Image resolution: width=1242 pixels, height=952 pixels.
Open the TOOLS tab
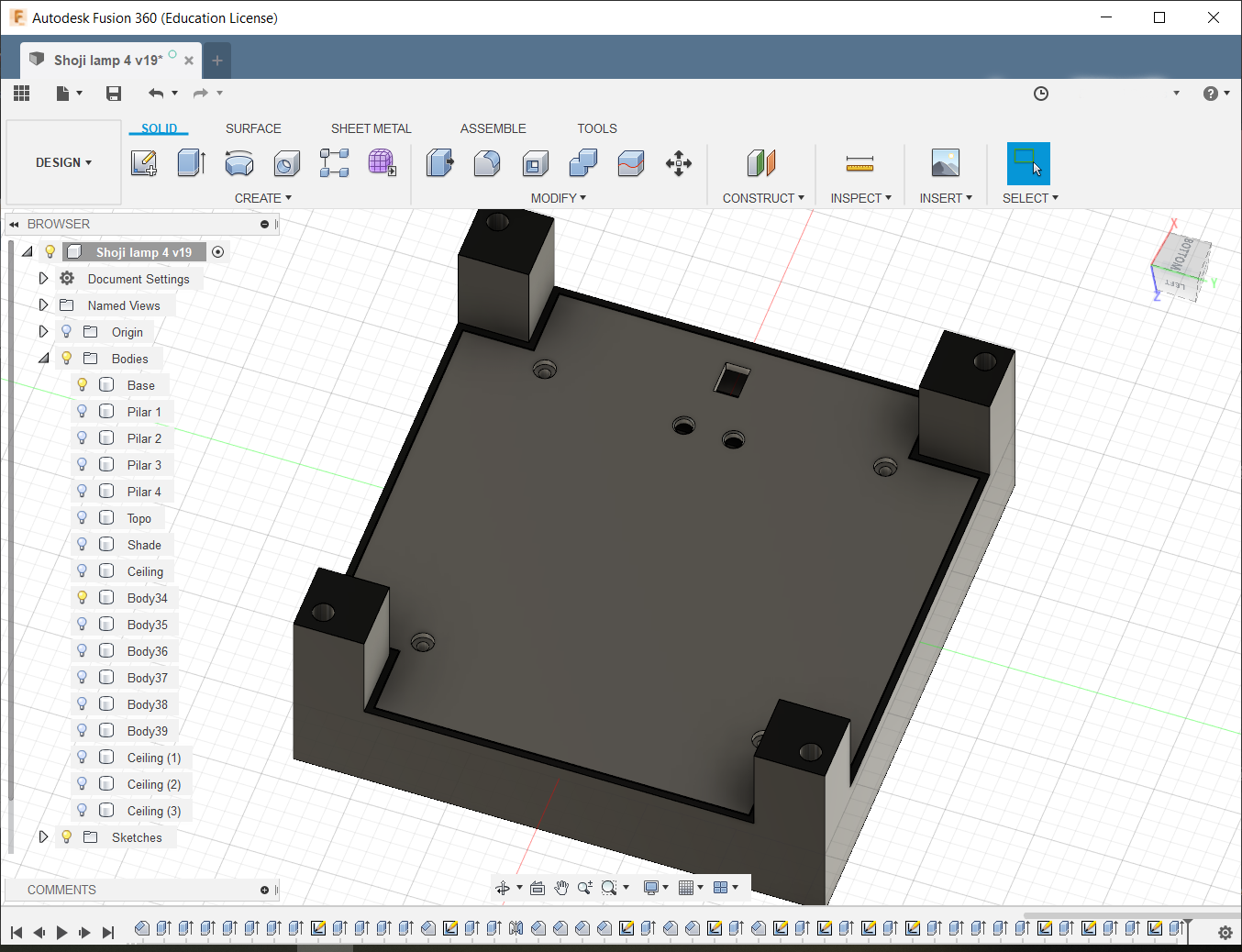click(x=597, y=128)
